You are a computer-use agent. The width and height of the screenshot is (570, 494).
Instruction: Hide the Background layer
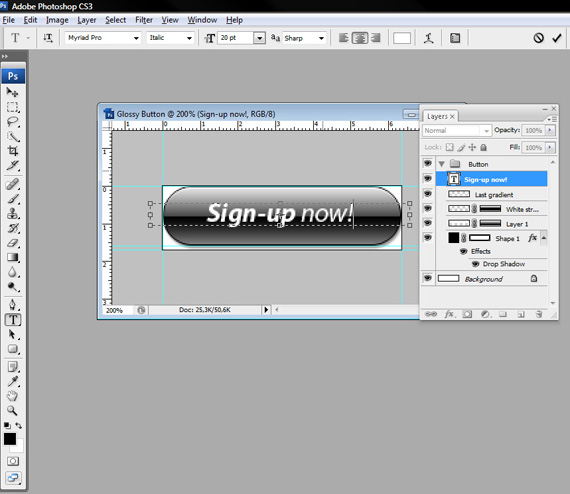428,278
